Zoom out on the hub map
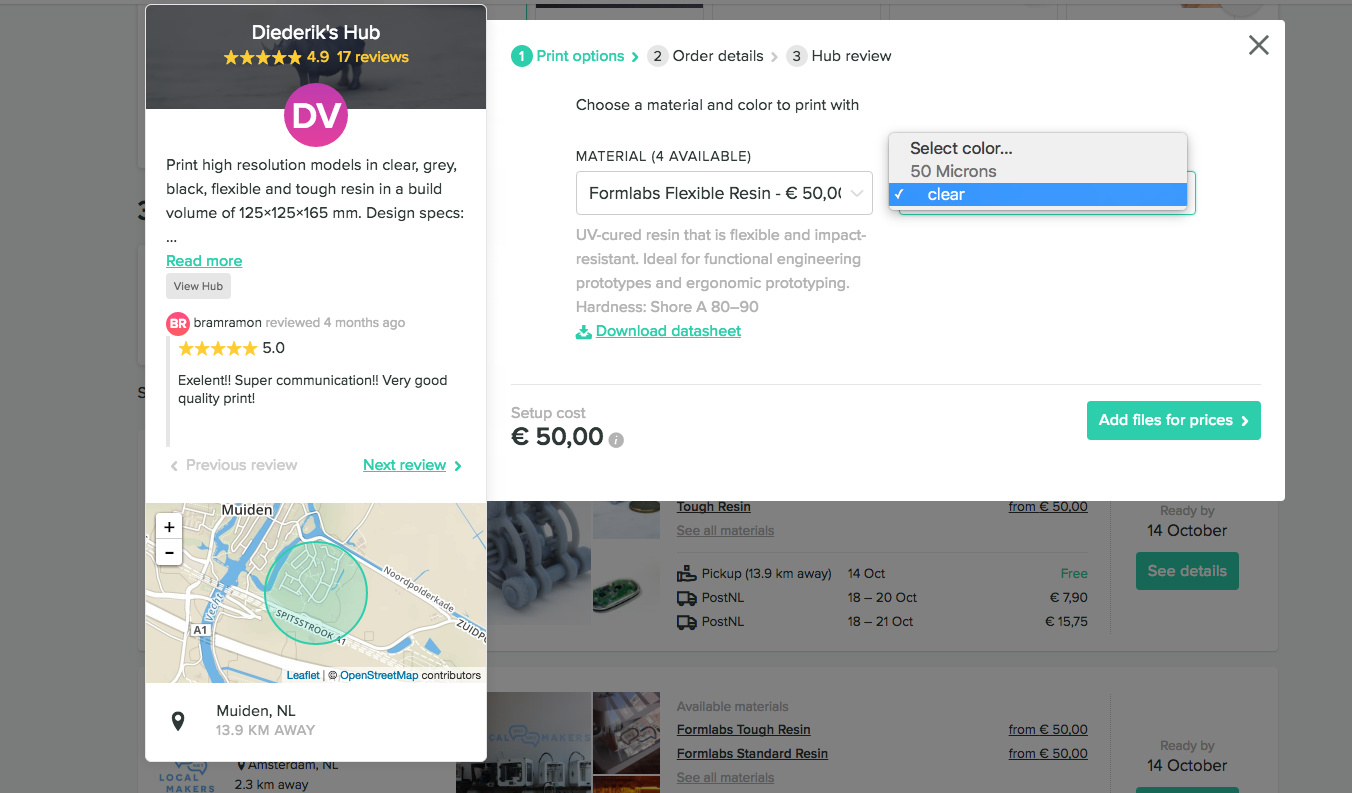The width and height of the screenshot is (1352, 793). pos(169,552)
